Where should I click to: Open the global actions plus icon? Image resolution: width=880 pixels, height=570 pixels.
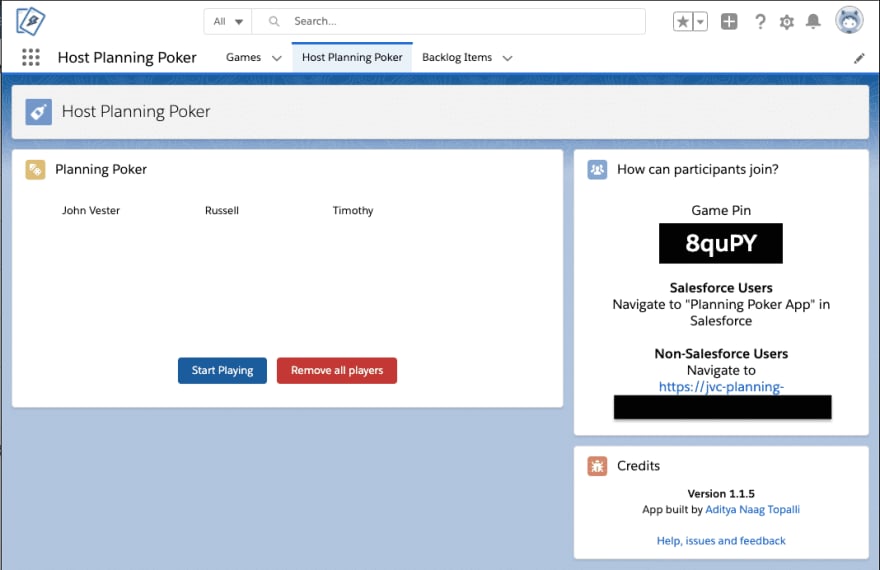[x=729, y=22]
